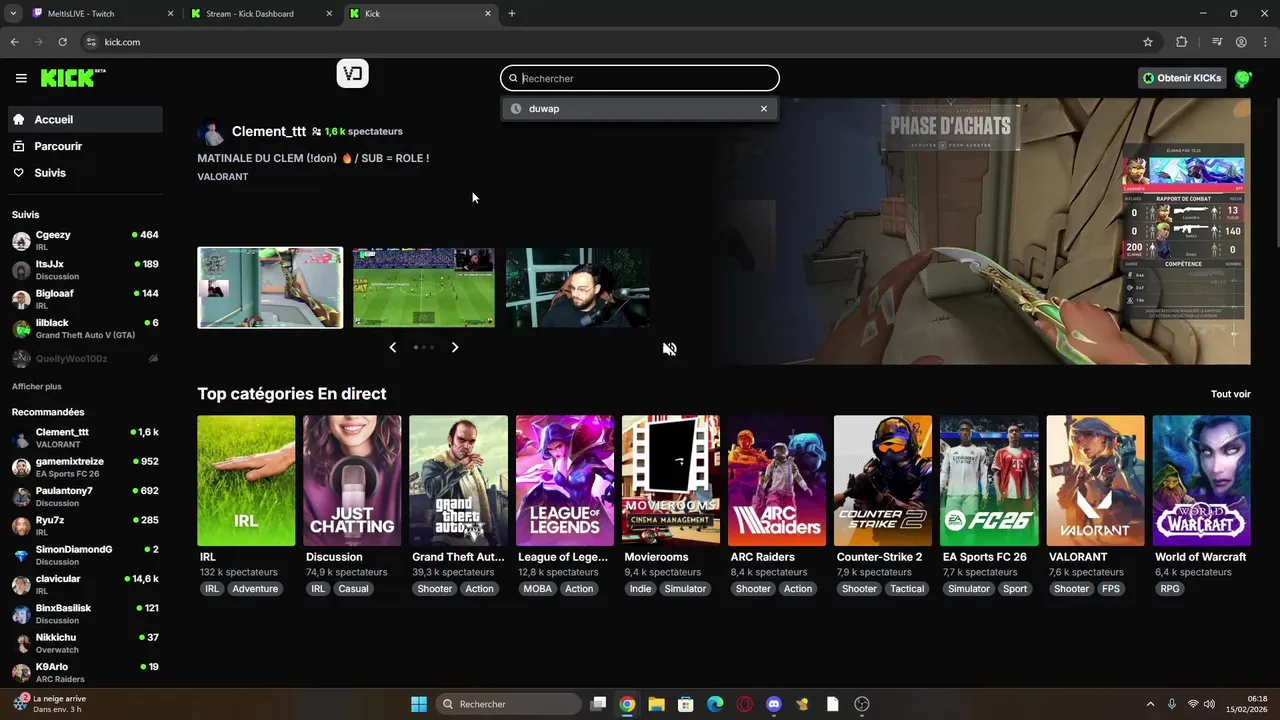
Task: Open the hamburger sidebar menu
Action: click(21, 78)
